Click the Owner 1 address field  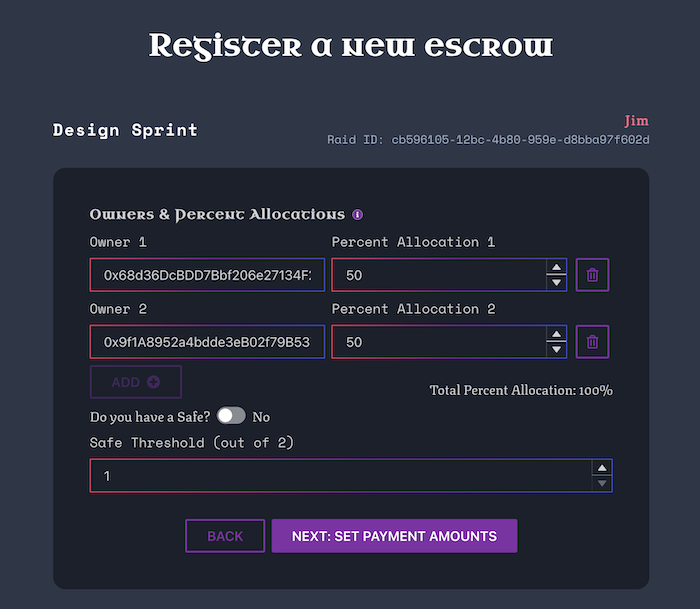[207, 275]
